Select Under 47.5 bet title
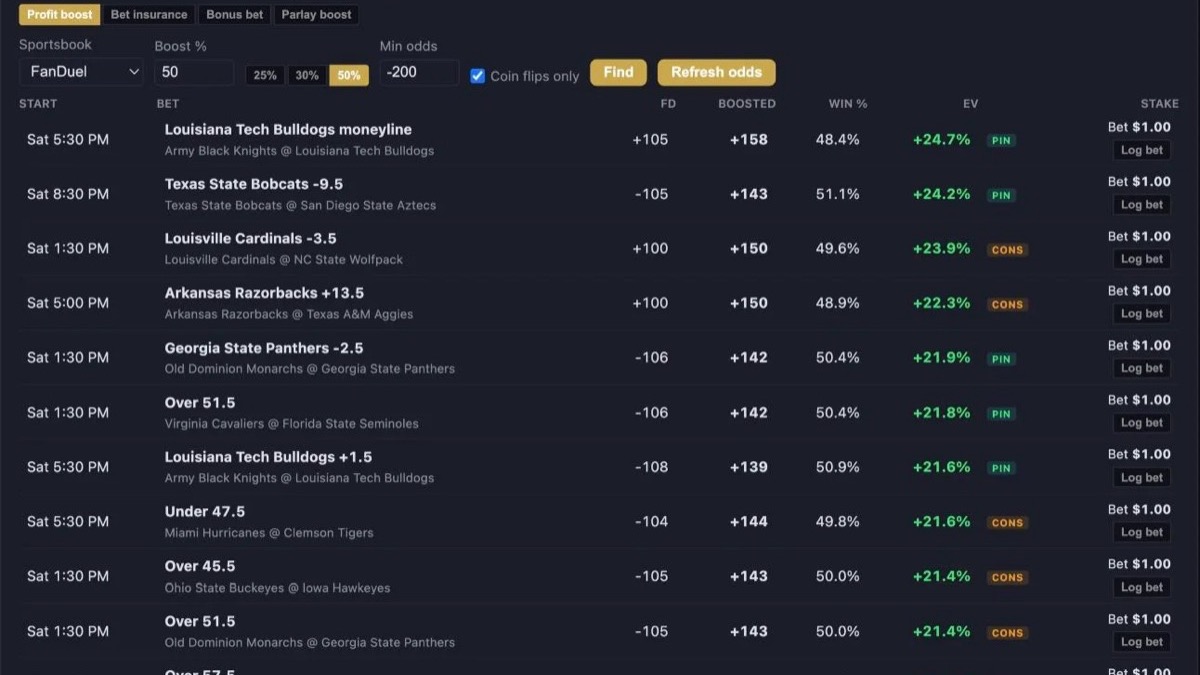This screenshot has width=1200, height=675. pos(205,511)
